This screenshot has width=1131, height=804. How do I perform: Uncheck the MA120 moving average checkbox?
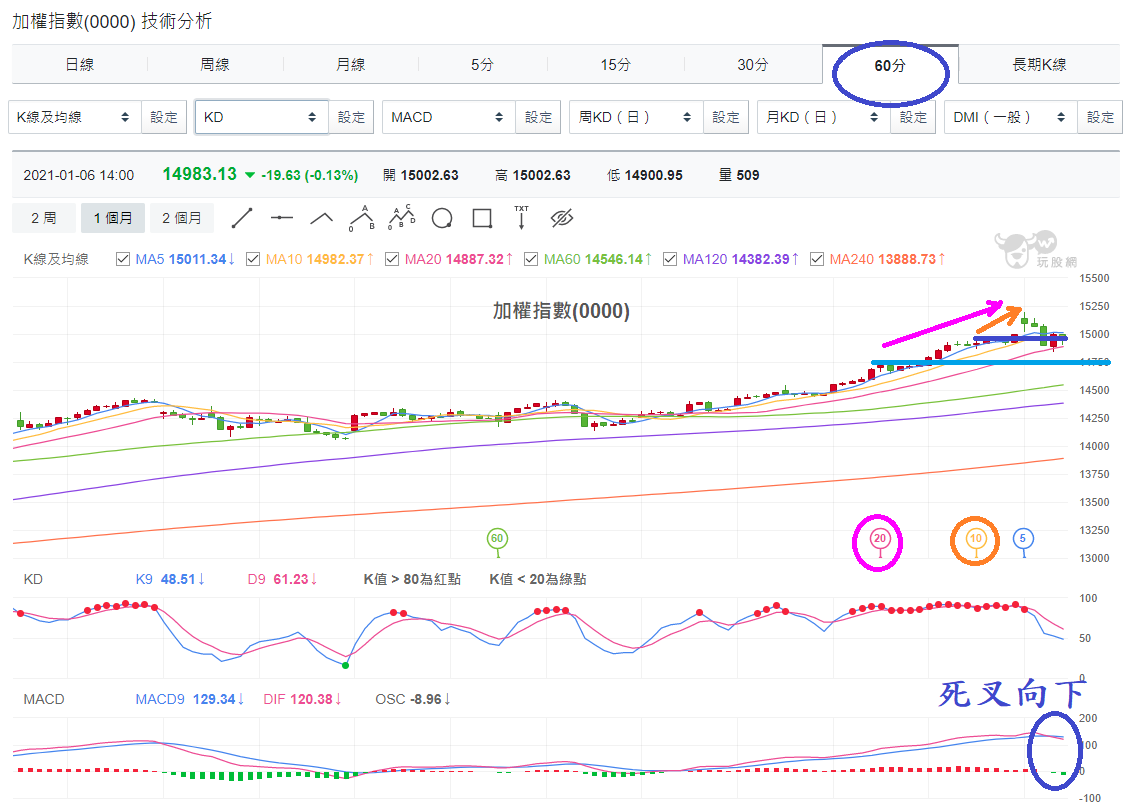pos(670,259)
